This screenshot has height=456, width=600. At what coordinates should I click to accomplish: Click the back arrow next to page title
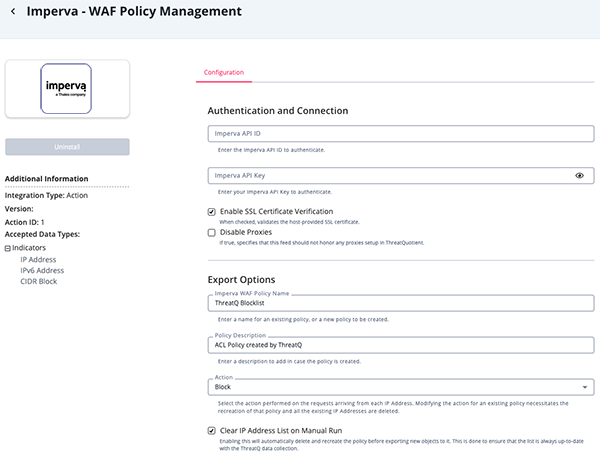(14, 13)
